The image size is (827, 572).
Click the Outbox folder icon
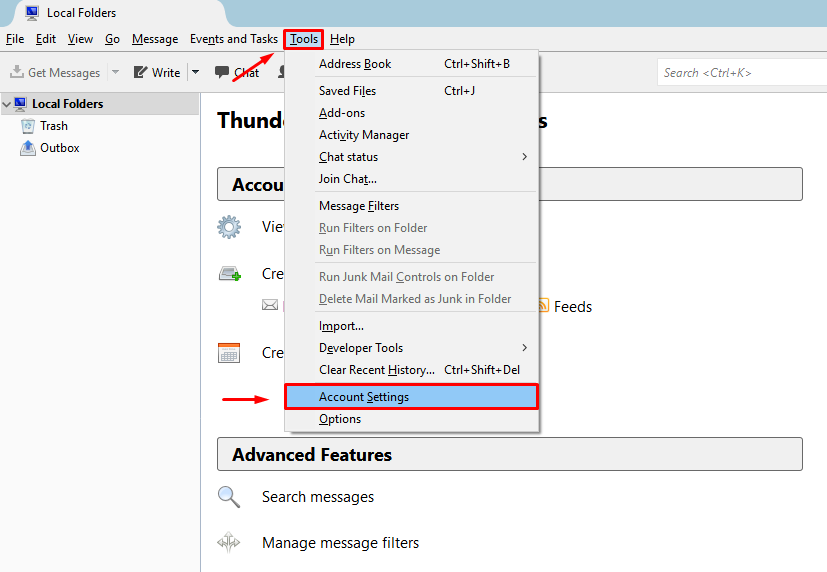tap(27, 148)
